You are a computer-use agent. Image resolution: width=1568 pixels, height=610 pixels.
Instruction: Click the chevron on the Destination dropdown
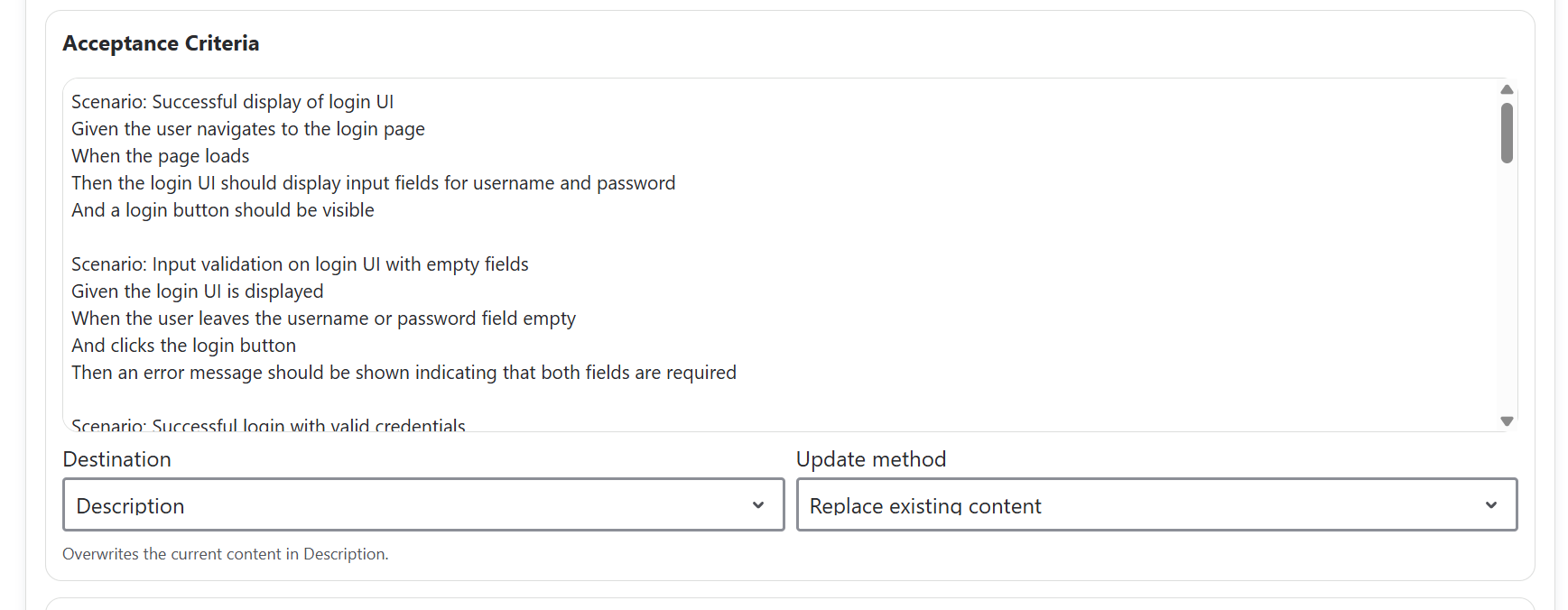pyautogui.click(x=758, y=506)
